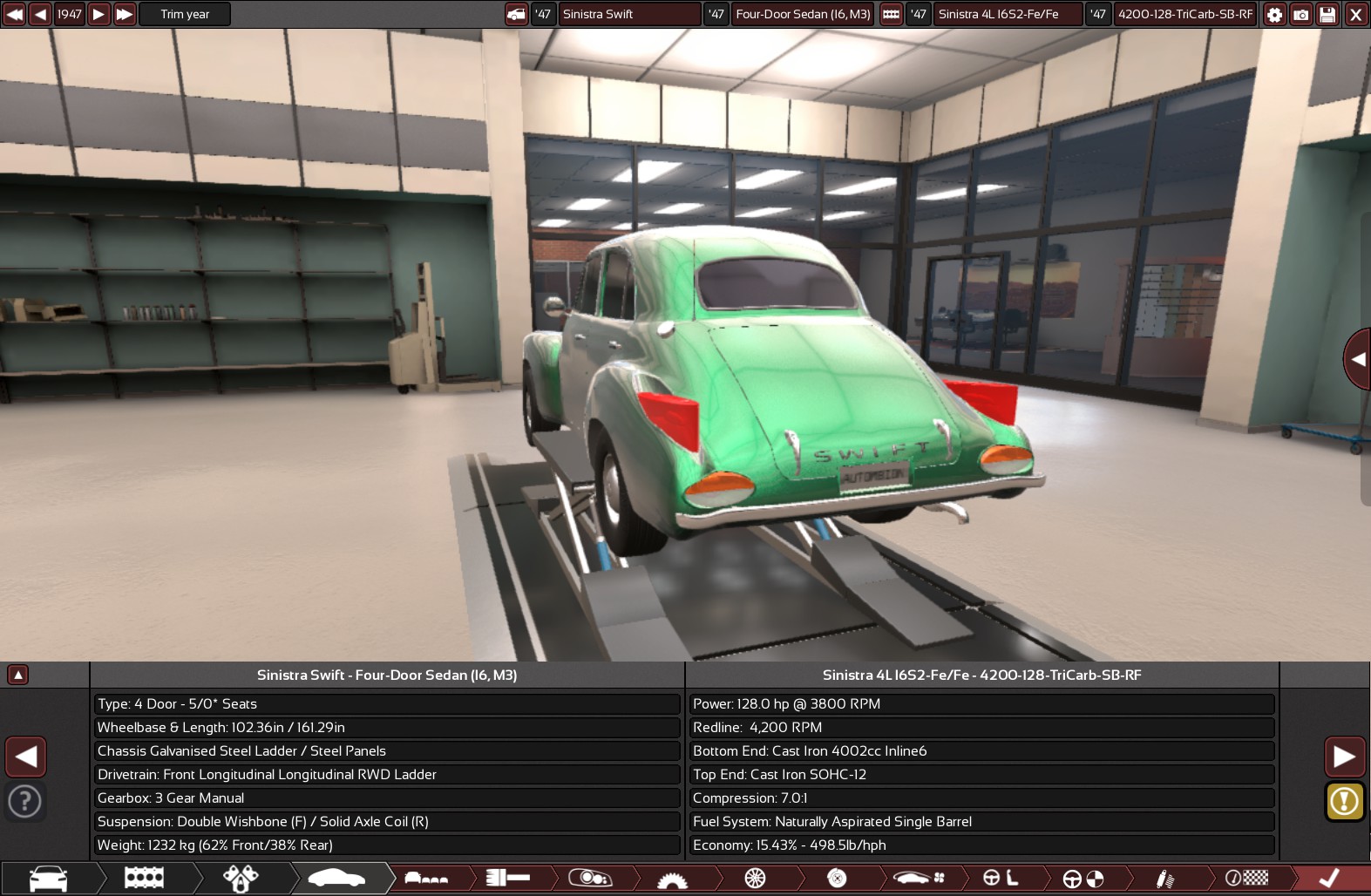This screenshot has height=896, width=1371.
Task: Finish design with the checkmark tab
Action: [x=1328, y=878]
